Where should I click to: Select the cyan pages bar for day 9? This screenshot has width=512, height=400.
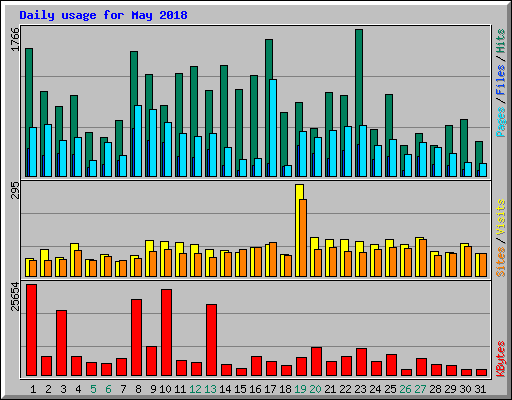click(x=153, y=143)
